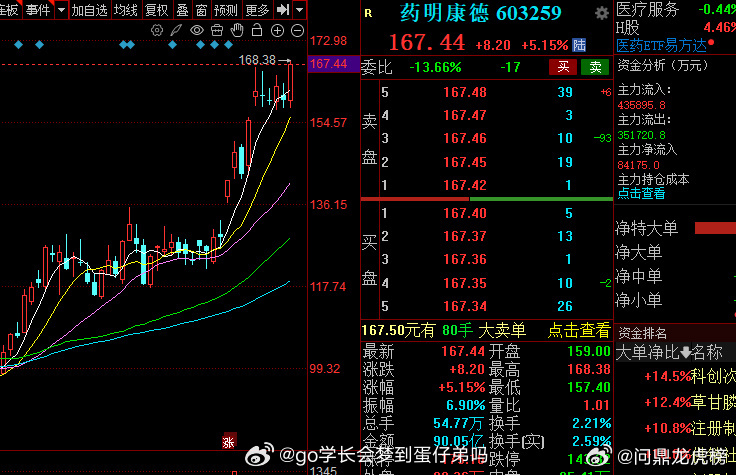736x475 pixels.
Task: Click the 资金排名 header
Action: (x=643, y=333)
